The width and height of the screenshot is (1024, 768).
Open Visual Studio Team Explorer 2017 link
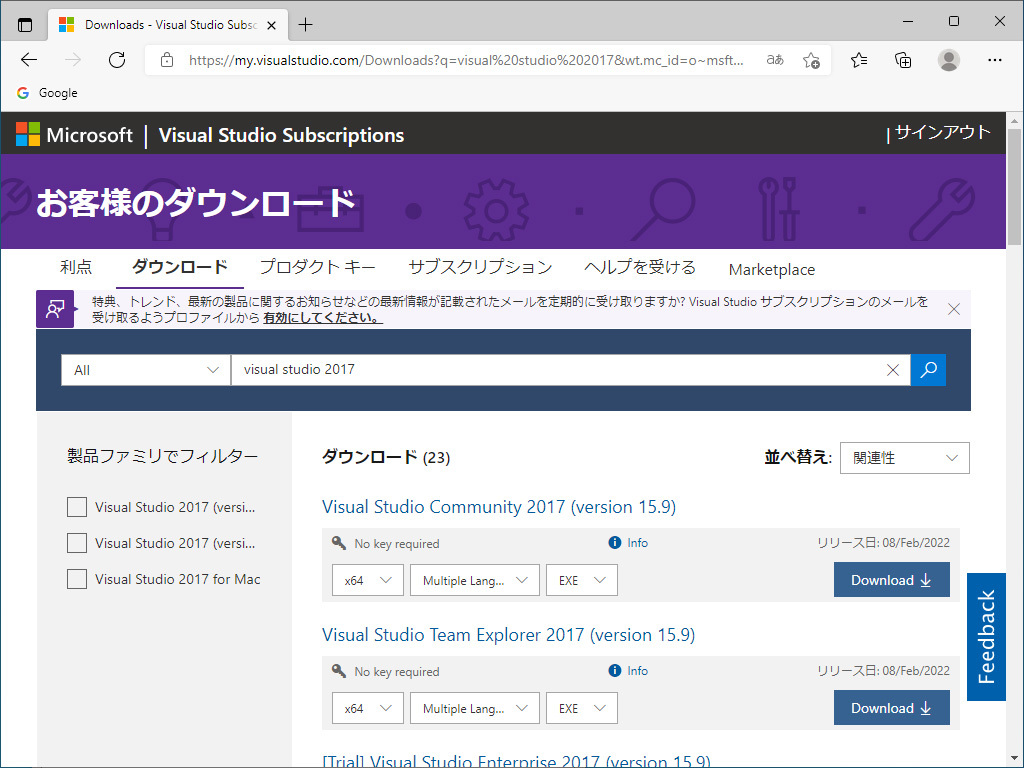point(508,635)
